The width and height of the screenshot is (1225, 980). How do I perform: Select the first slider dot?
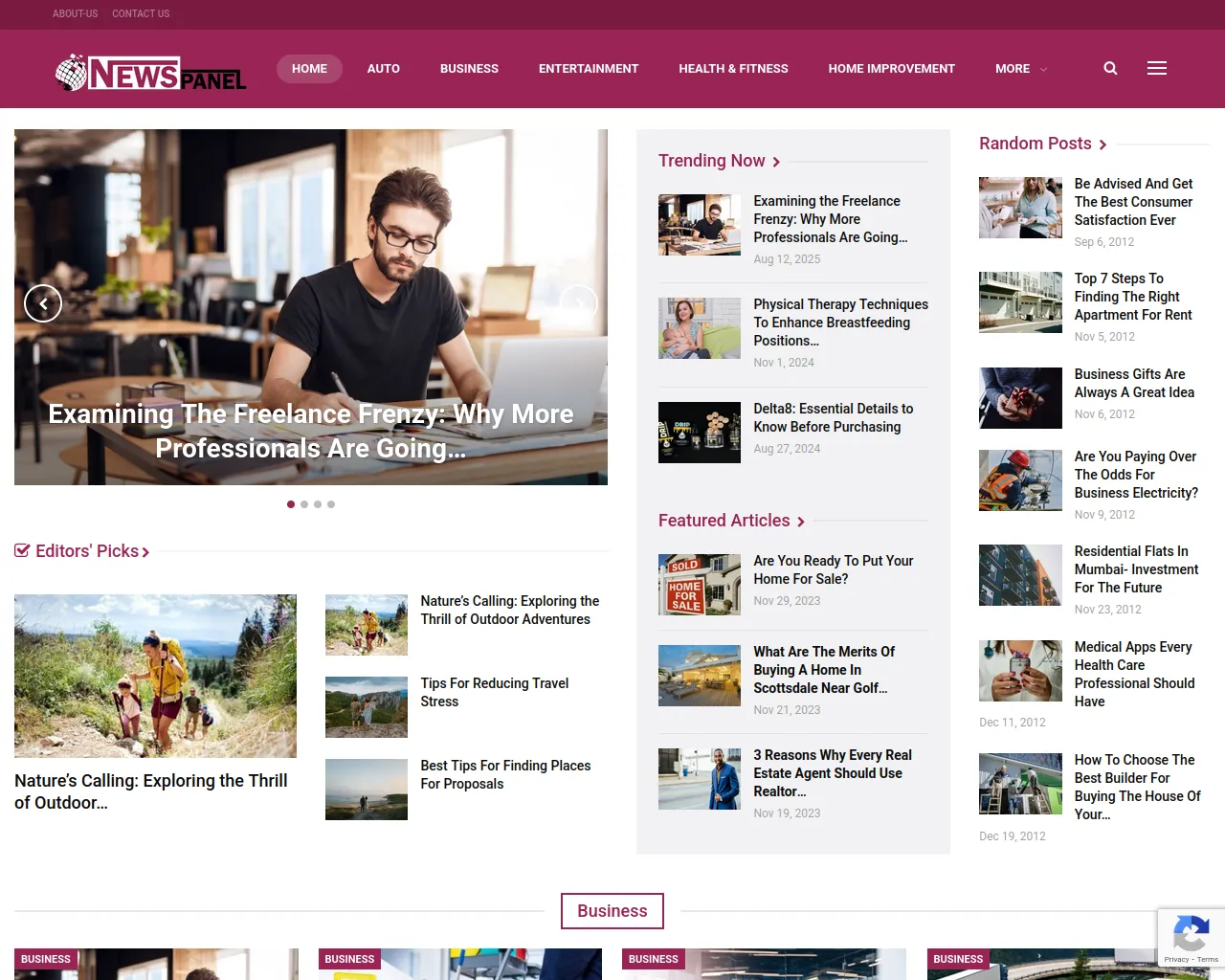(291, 504)
